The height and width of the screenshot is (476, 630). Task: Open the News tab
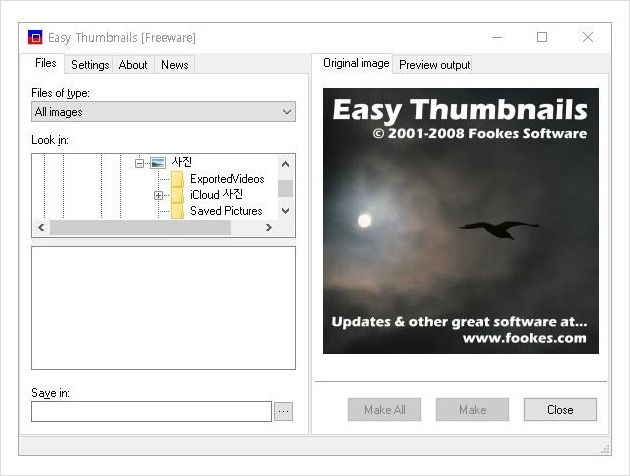pyautogui.click(x=174, y=65)
